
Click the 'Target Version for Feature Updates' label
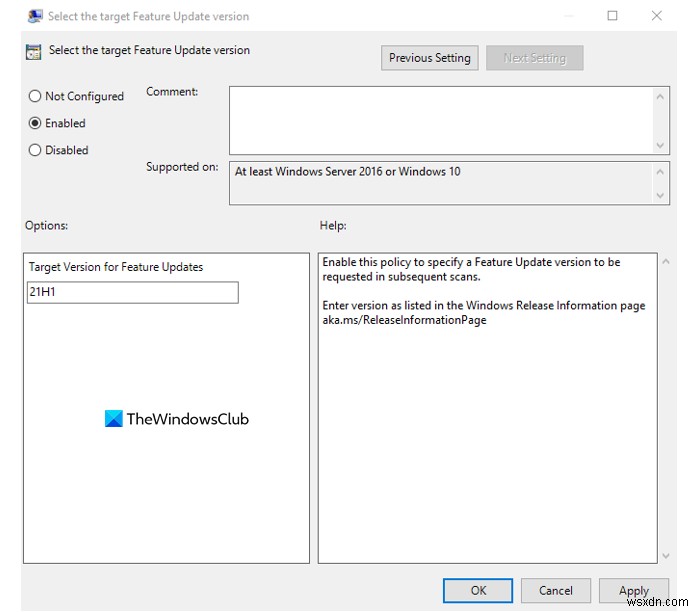(x=116, y=267)
